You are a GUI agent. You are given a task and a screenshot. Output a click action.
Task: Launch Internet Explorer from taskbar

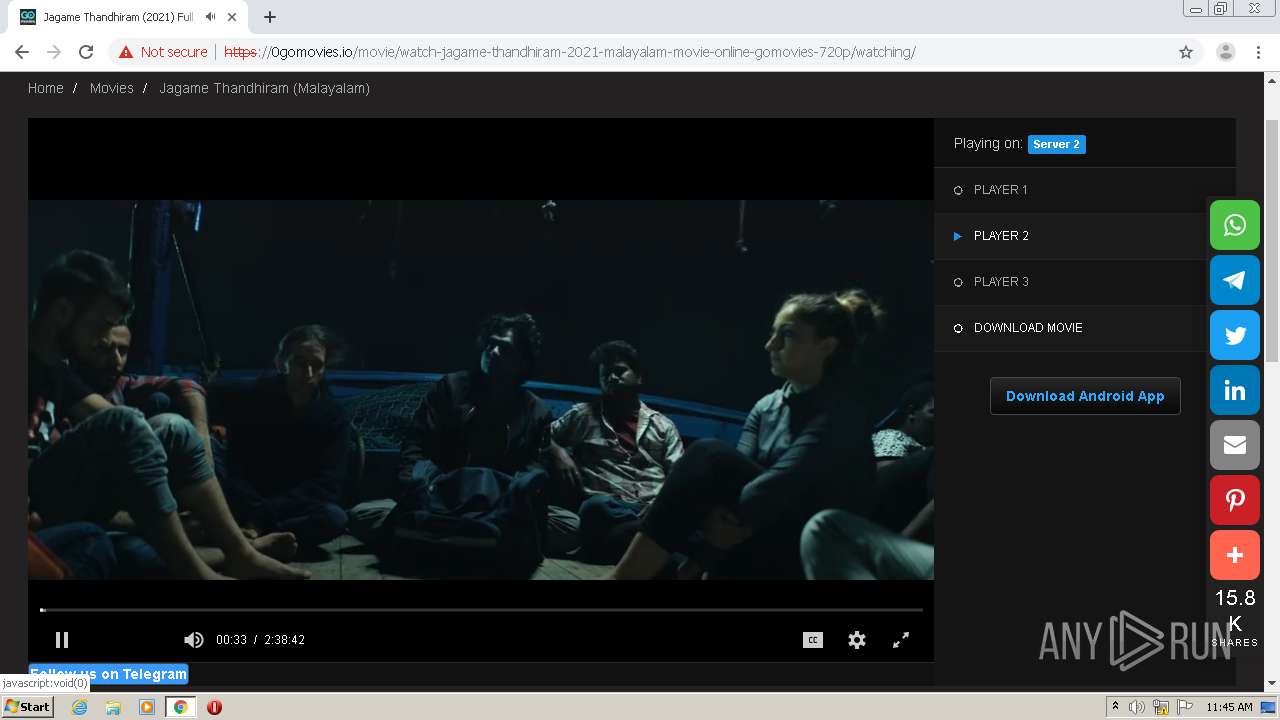click(x=79, y=707)
